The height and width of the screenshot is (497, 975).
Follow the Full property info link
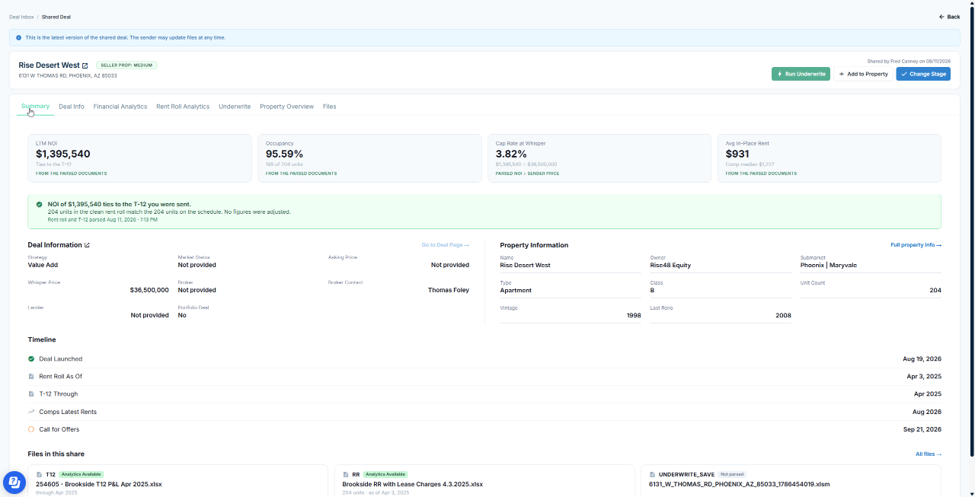pyautogui.click(x=916, y=245)
